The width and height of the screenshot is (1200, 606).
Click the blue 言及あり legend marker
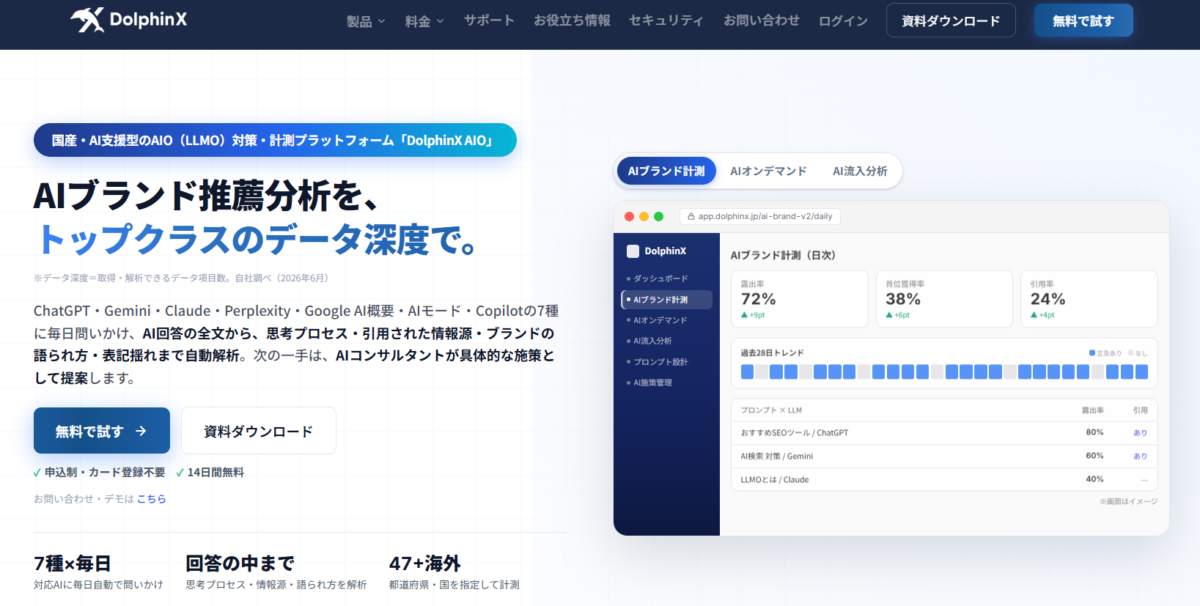[1092, 353]
